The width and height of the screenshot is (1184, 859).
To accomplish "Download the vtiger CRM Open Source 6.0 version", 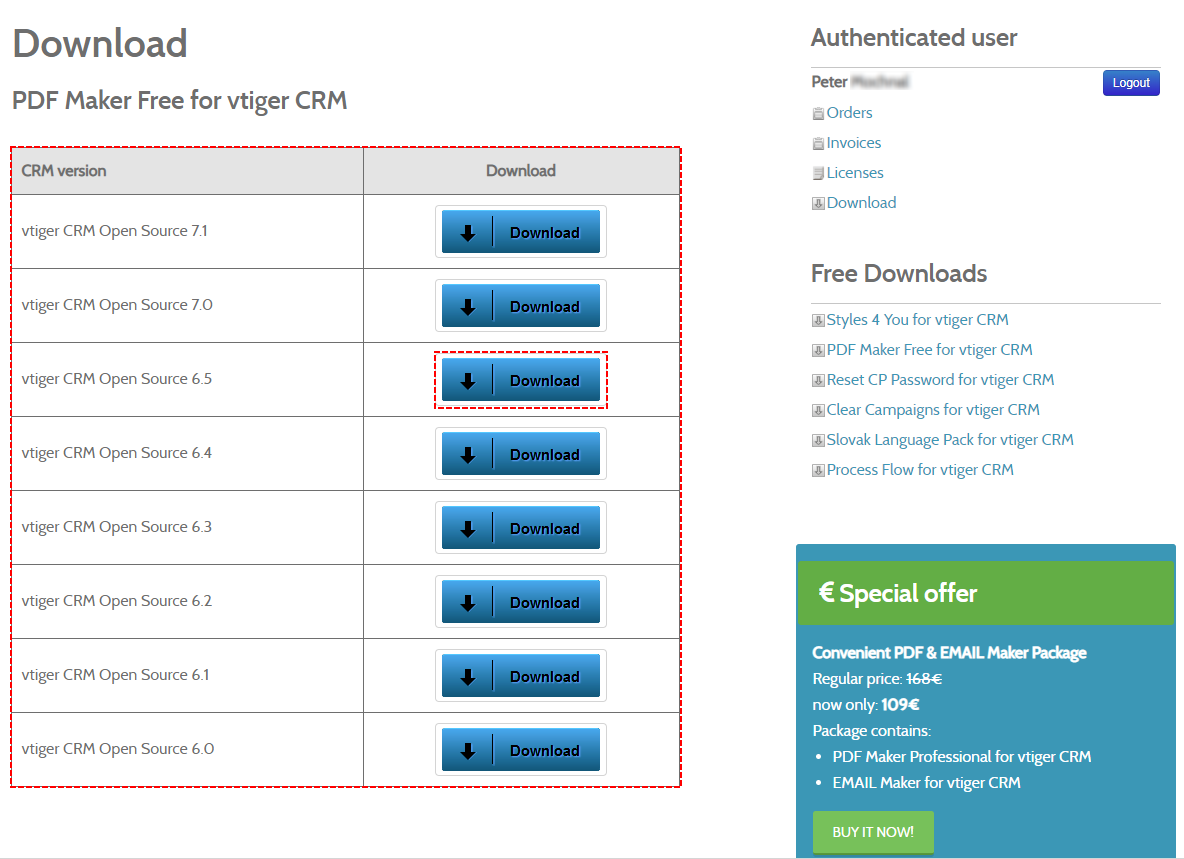I will click(x=520, y=749).
